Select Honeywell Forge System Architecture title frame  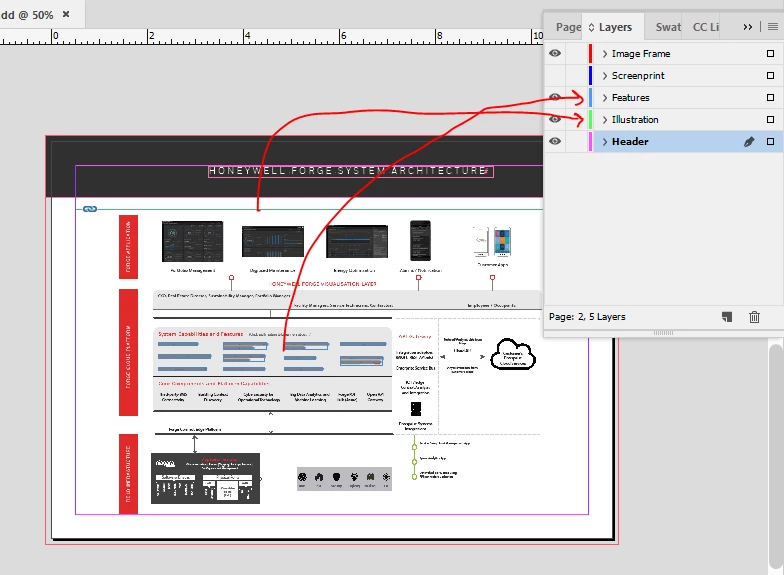click(350, 171)
